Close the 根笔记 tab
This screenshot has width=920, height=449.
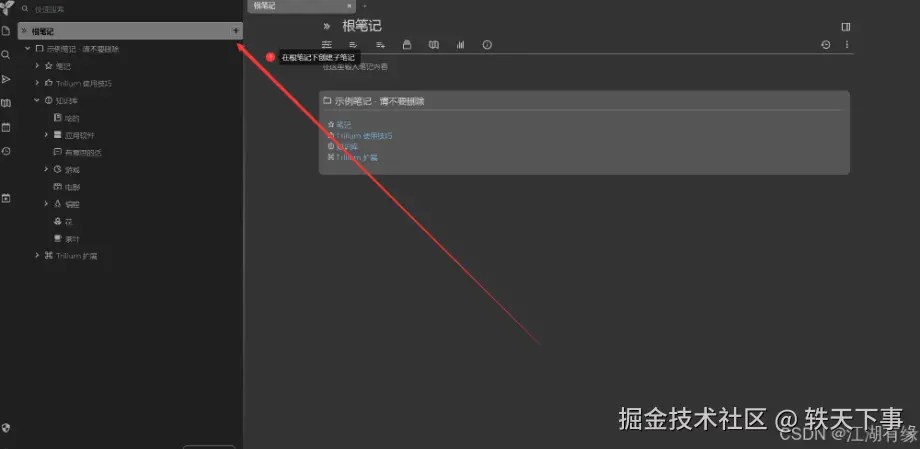coord(350,6)
